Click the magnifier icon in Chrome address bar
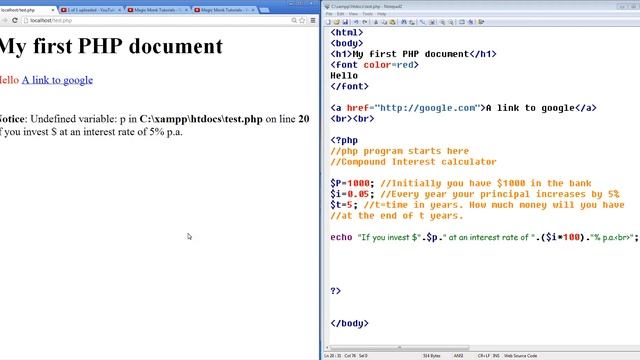 (x=294, y=20)
